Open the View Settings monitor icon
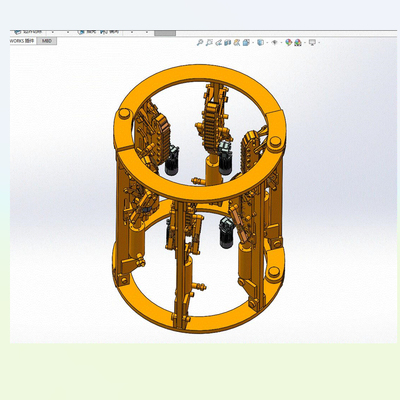Screen dimensions: 400x400 click(312, 42)
